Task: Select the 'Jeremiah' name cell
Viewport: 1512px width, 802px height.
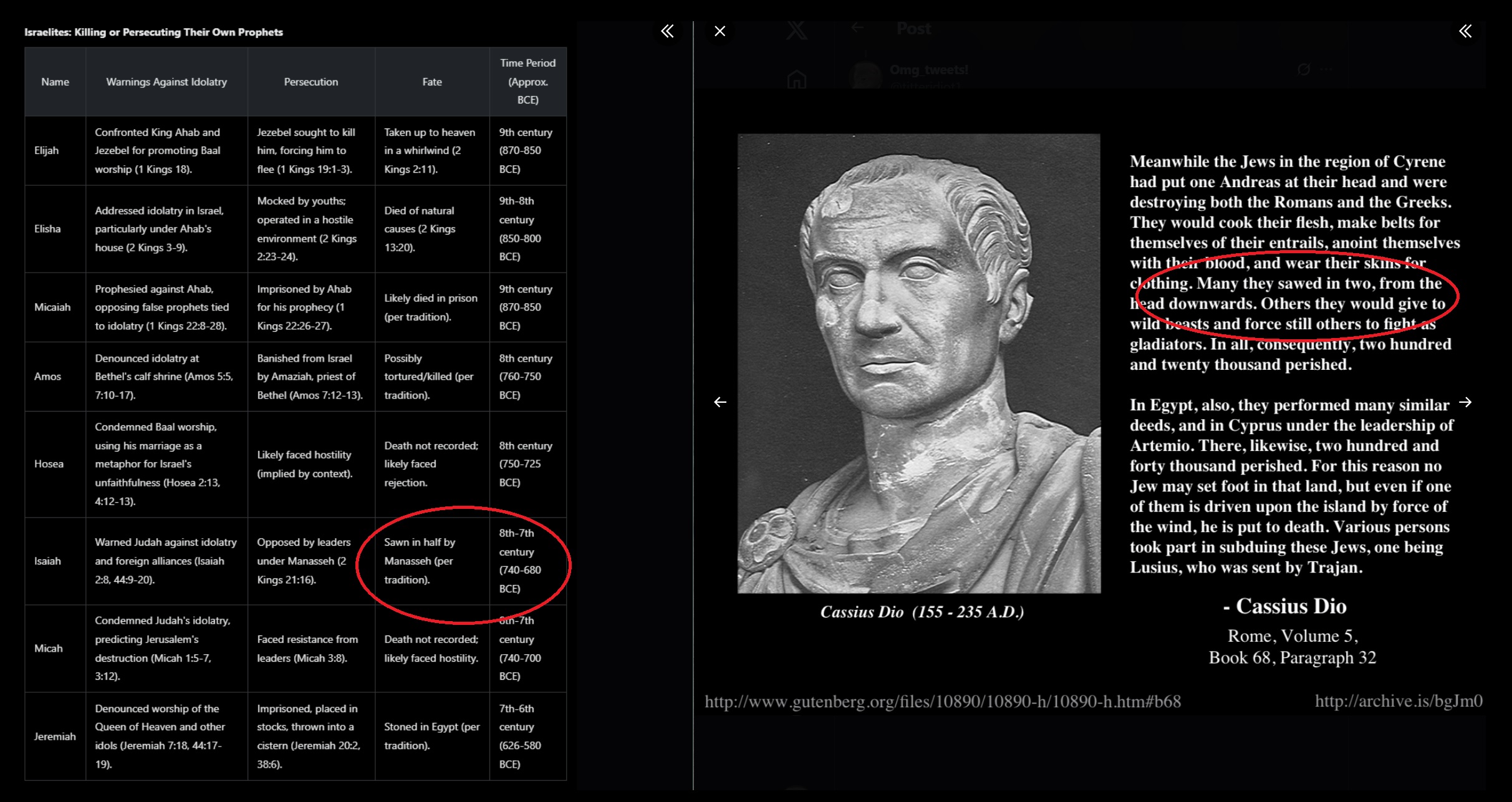Action: [x=55, y=737]
